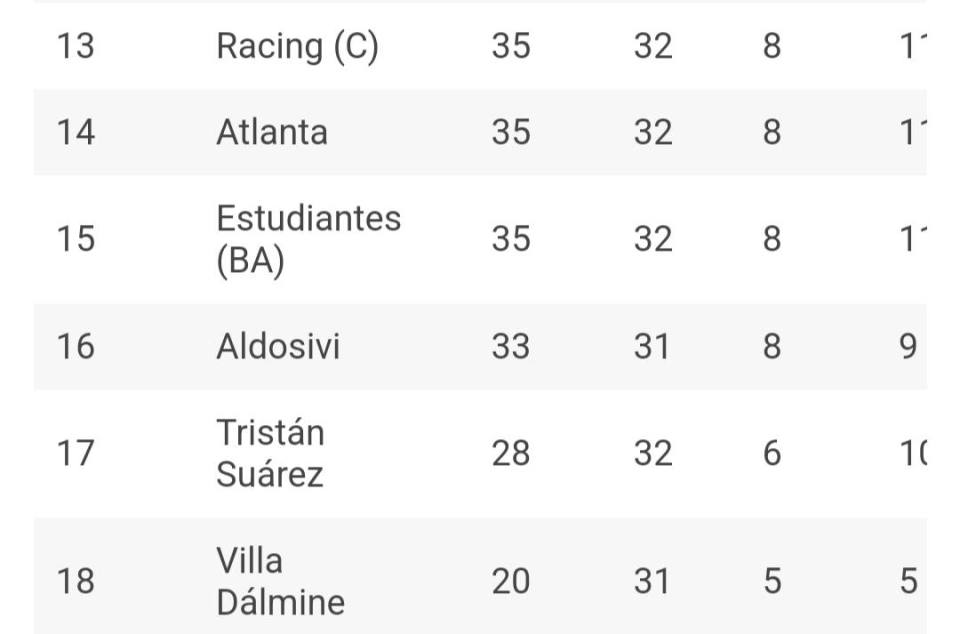Click position number 13 in the table

click(76, 47)
